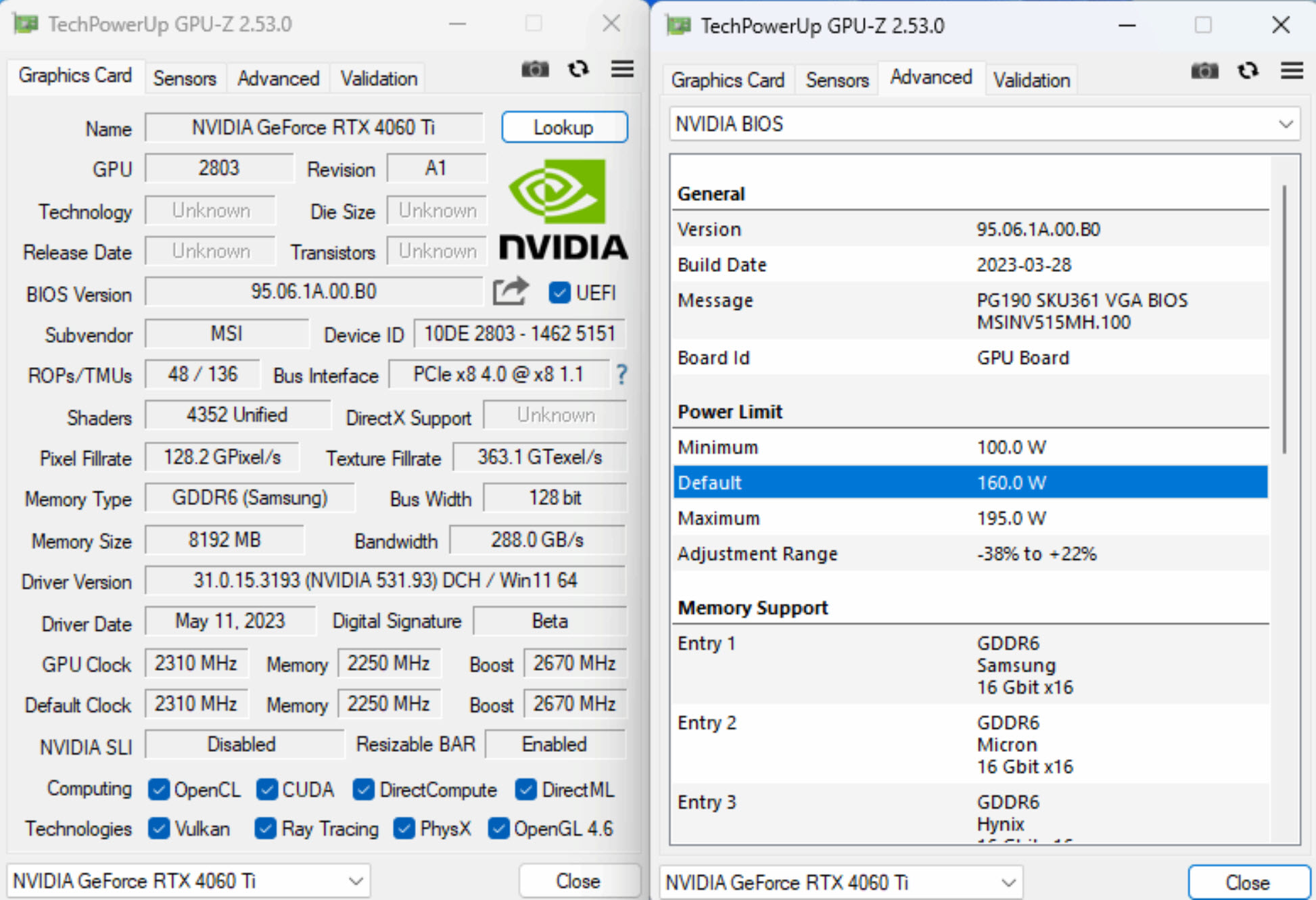This screenshot has height=900, width=1316.
Task: Toggle the OpenCL checkbox
Action: click(x=159, y=789)
